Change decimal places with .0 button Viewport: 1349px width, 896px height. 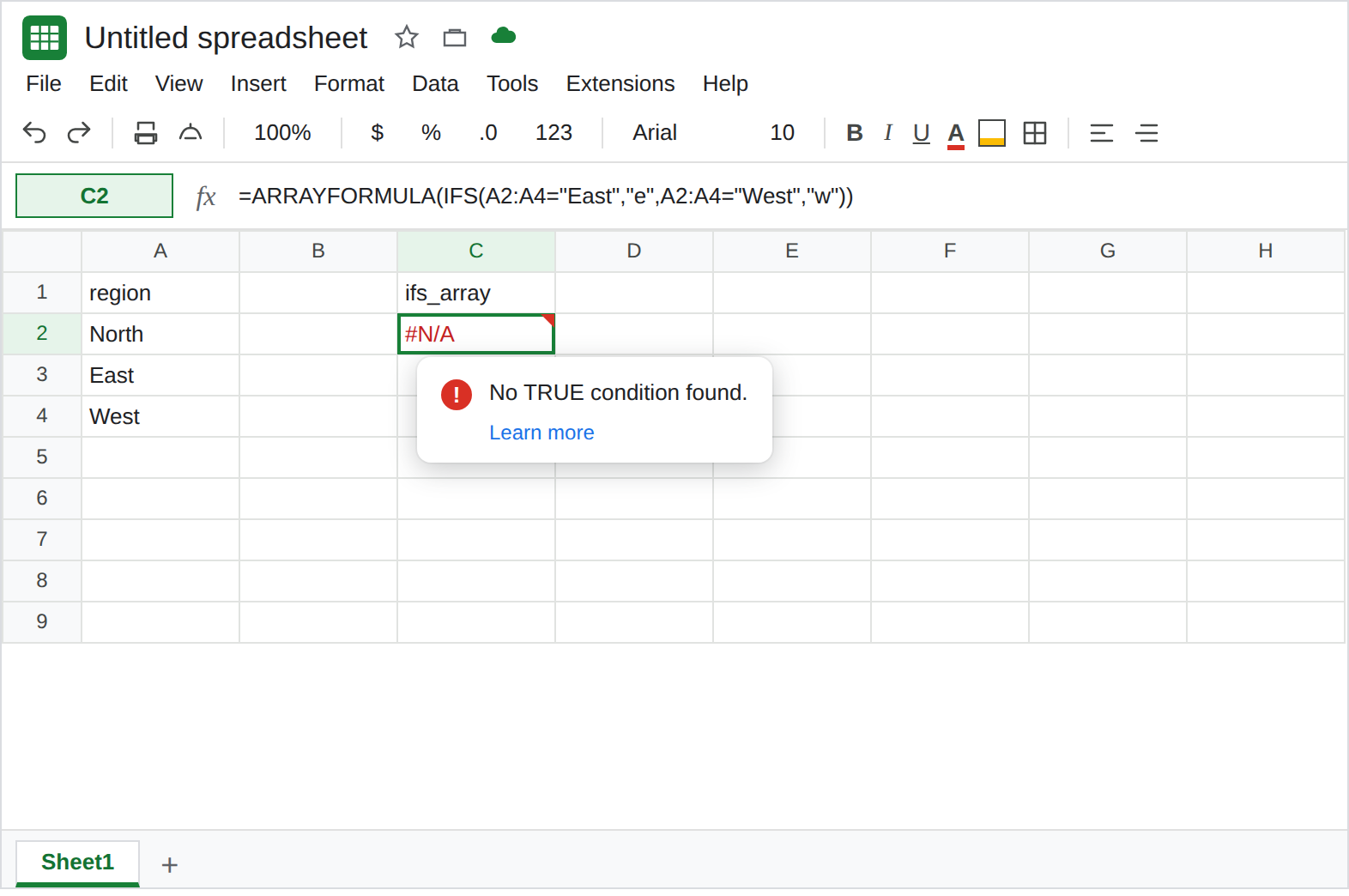[x=488, y=133]
